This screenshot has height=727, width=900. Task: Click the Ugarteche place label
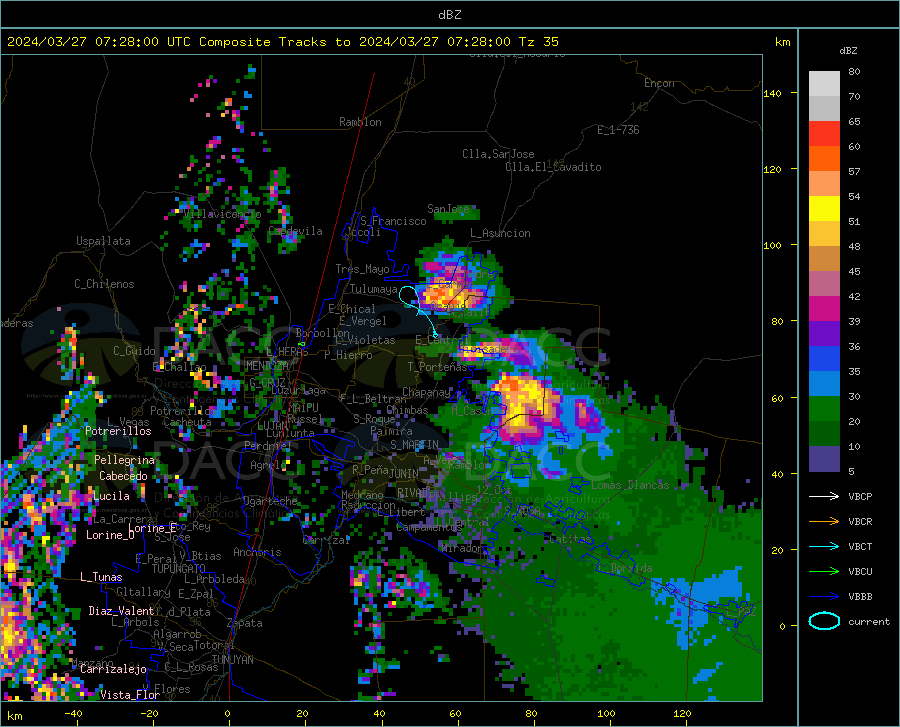point(270,501)
